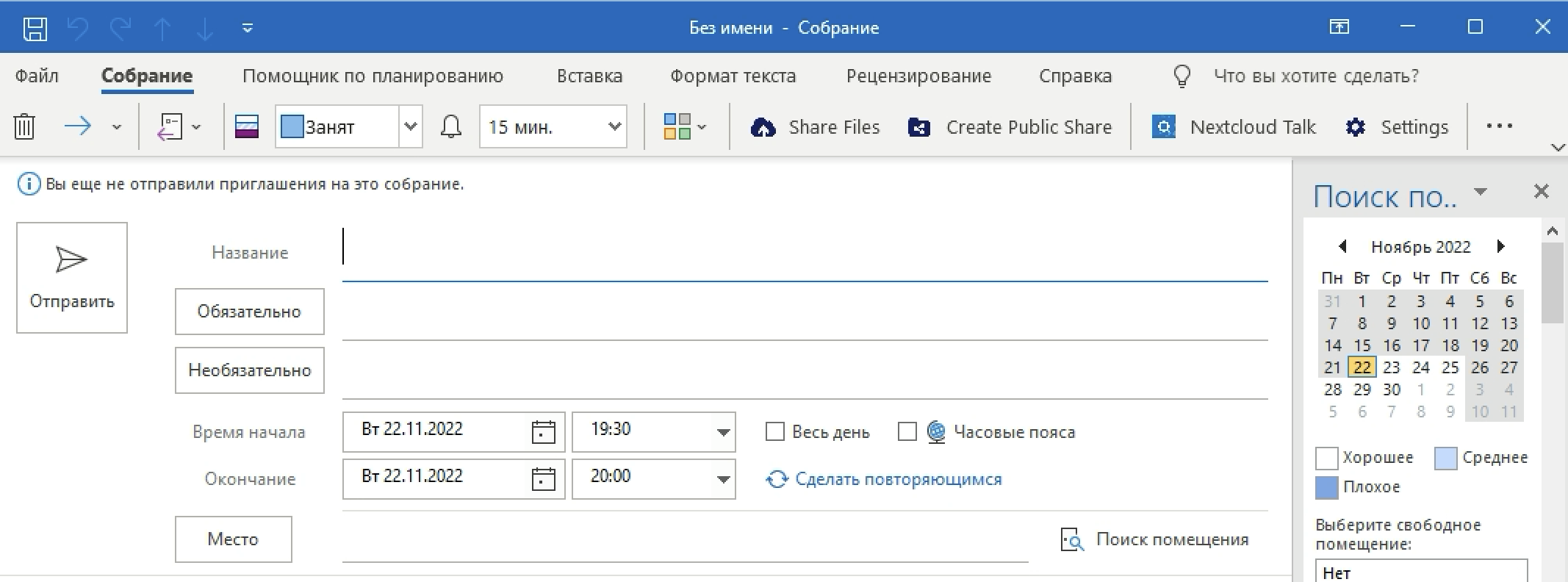
Task: Open the Формат текста tab
Action: tap(733, 76)
